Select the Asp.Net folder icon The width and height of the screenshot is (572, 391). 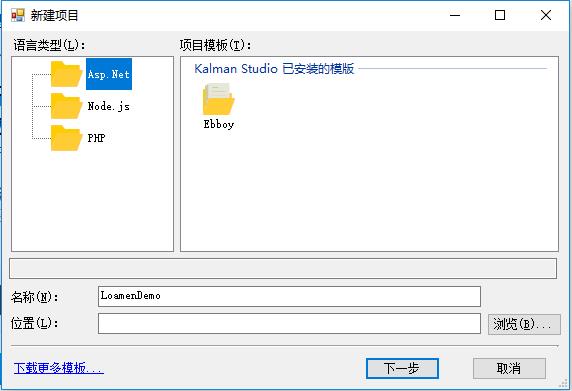66,74
